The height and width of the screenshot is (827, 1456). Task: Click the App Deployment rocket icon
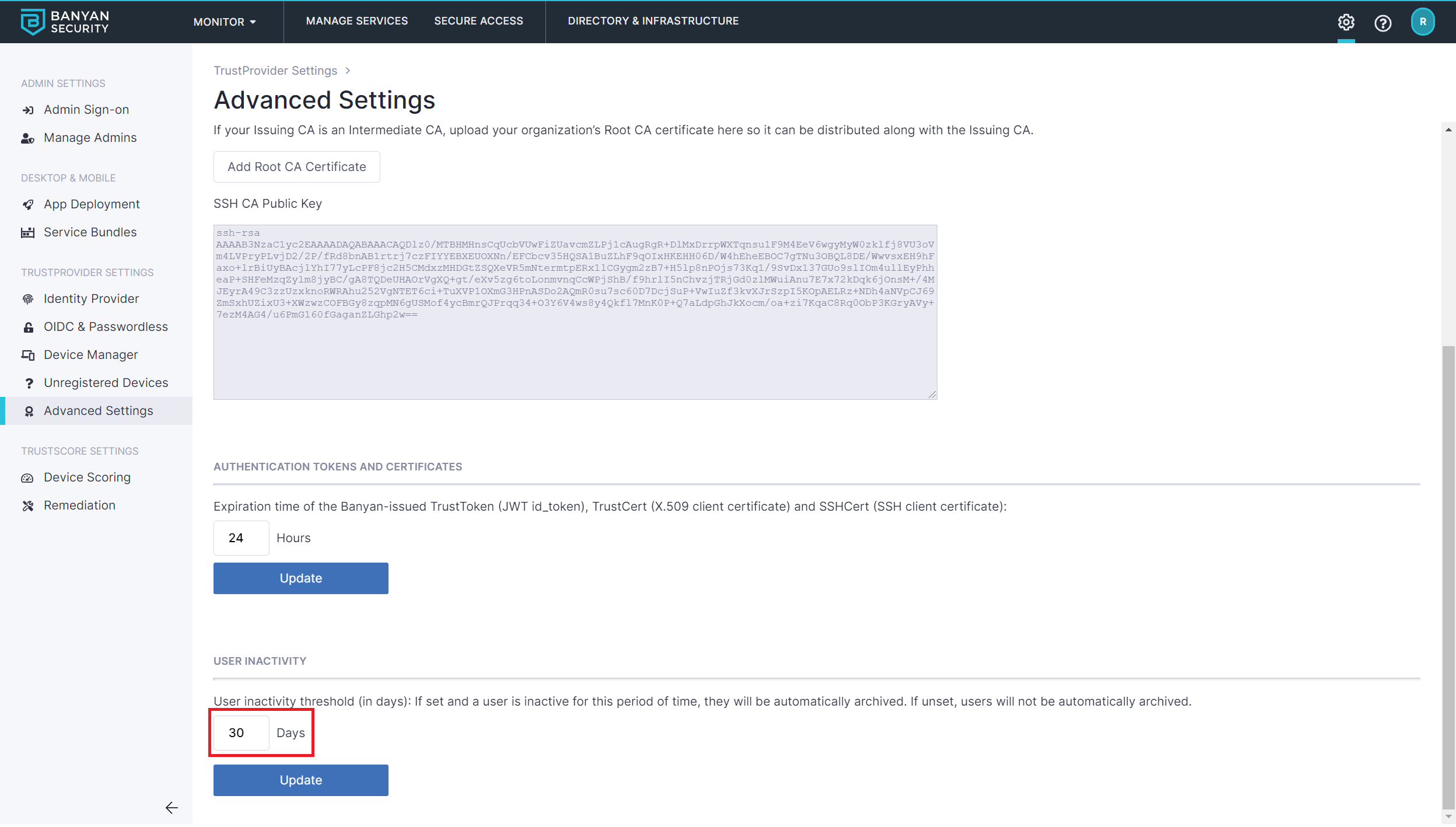pyautogui.click(x=28, y=205)
